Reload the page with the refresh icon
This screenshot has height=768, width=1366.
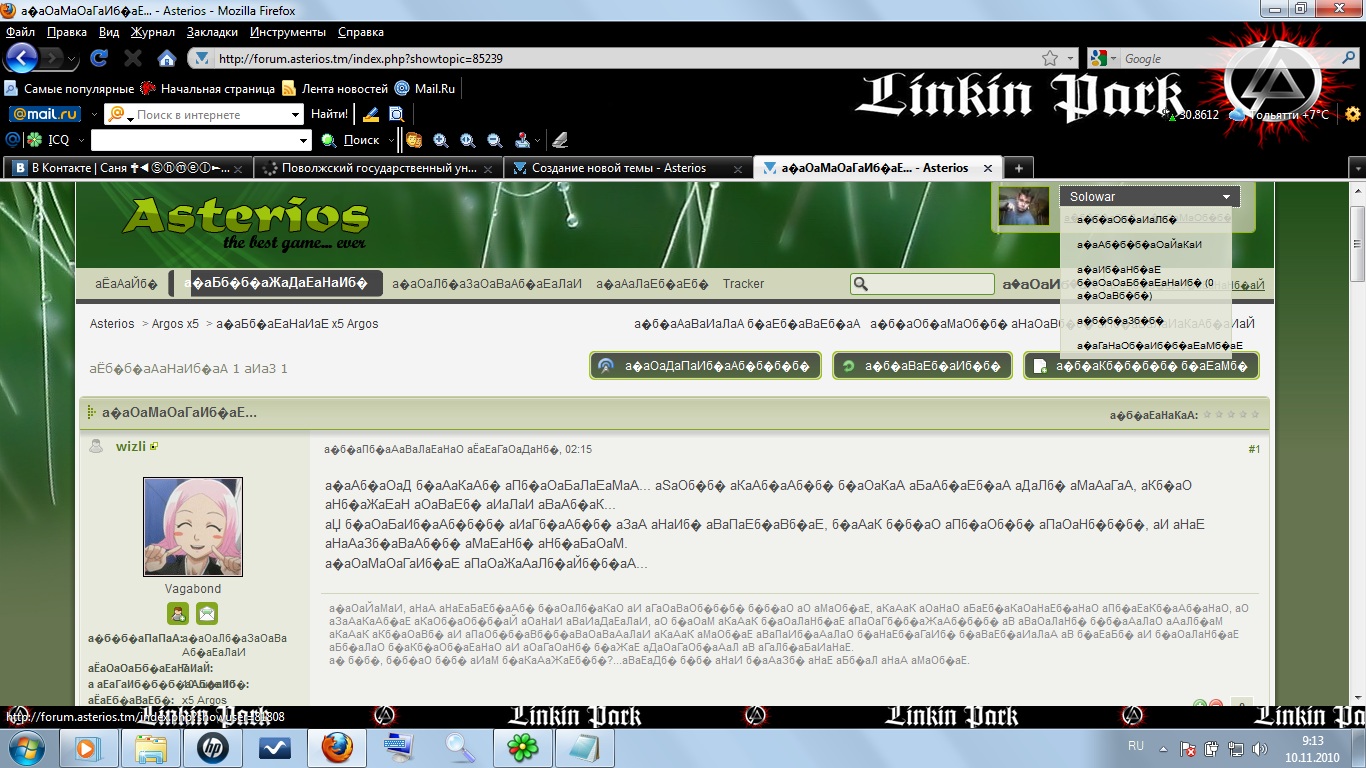pyautogui.click(x=99, y=58)
